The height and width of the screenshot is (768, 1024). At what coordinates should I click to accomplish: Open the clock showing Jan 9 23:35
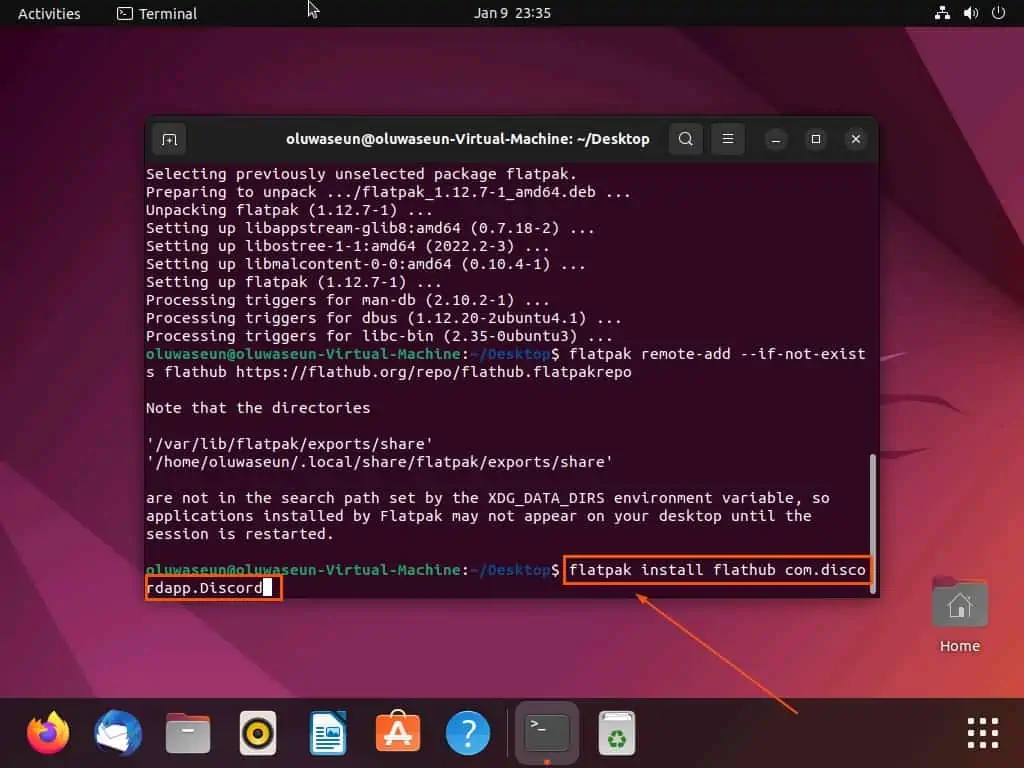[512, 13]
